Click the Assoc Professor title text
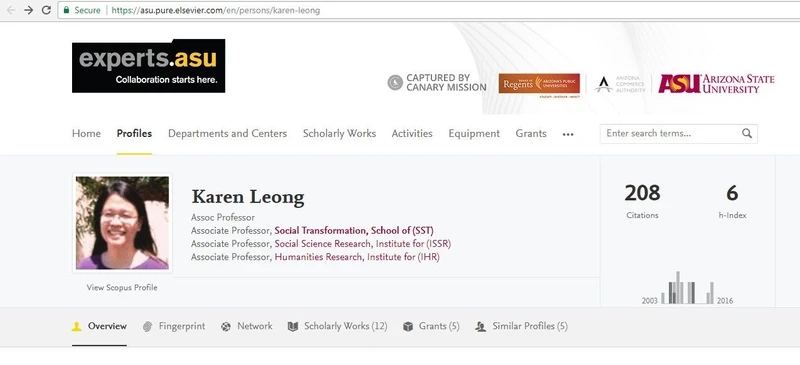This screenshot has height=365, width=800. 223,217
